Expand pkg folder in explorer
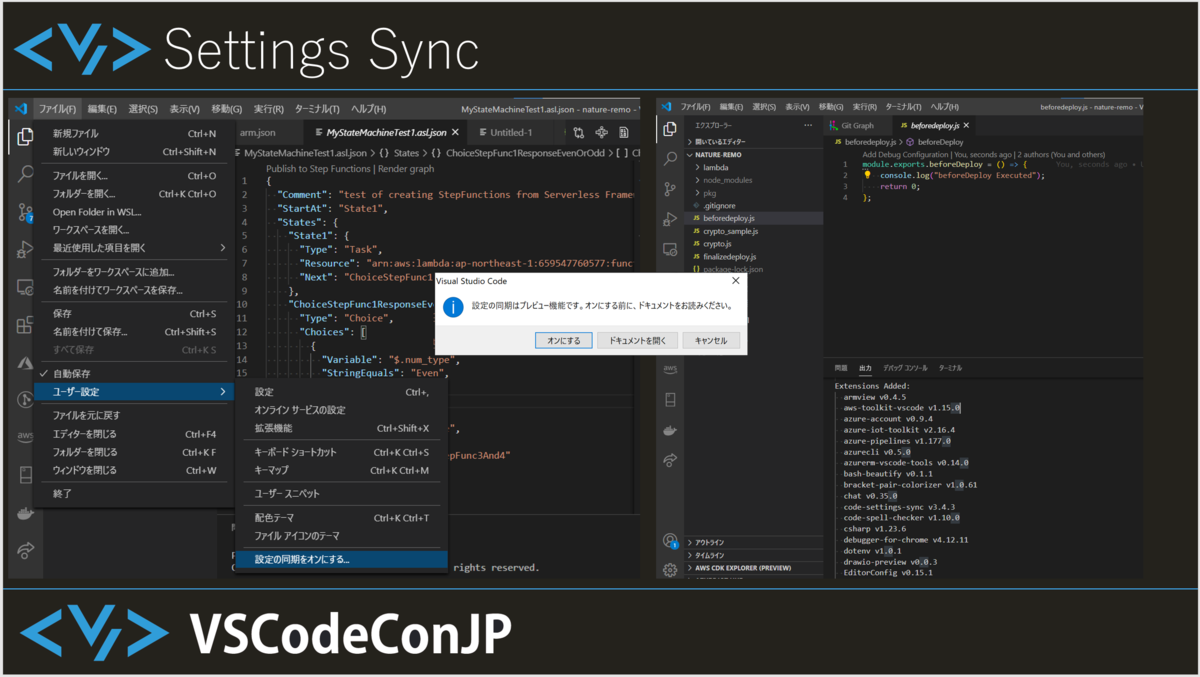 pos(753,192)
